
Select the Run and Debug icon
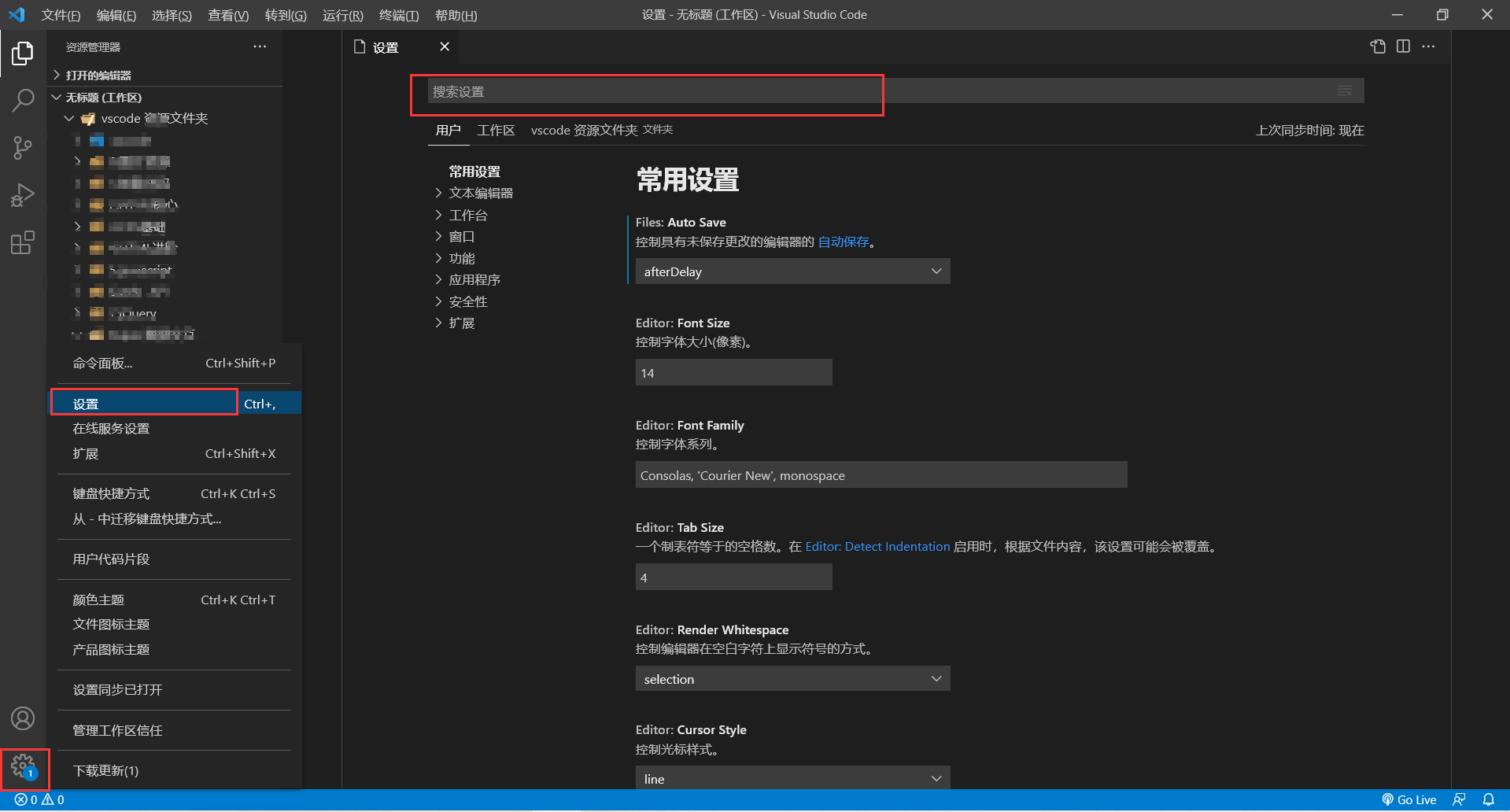click(23, 195)
